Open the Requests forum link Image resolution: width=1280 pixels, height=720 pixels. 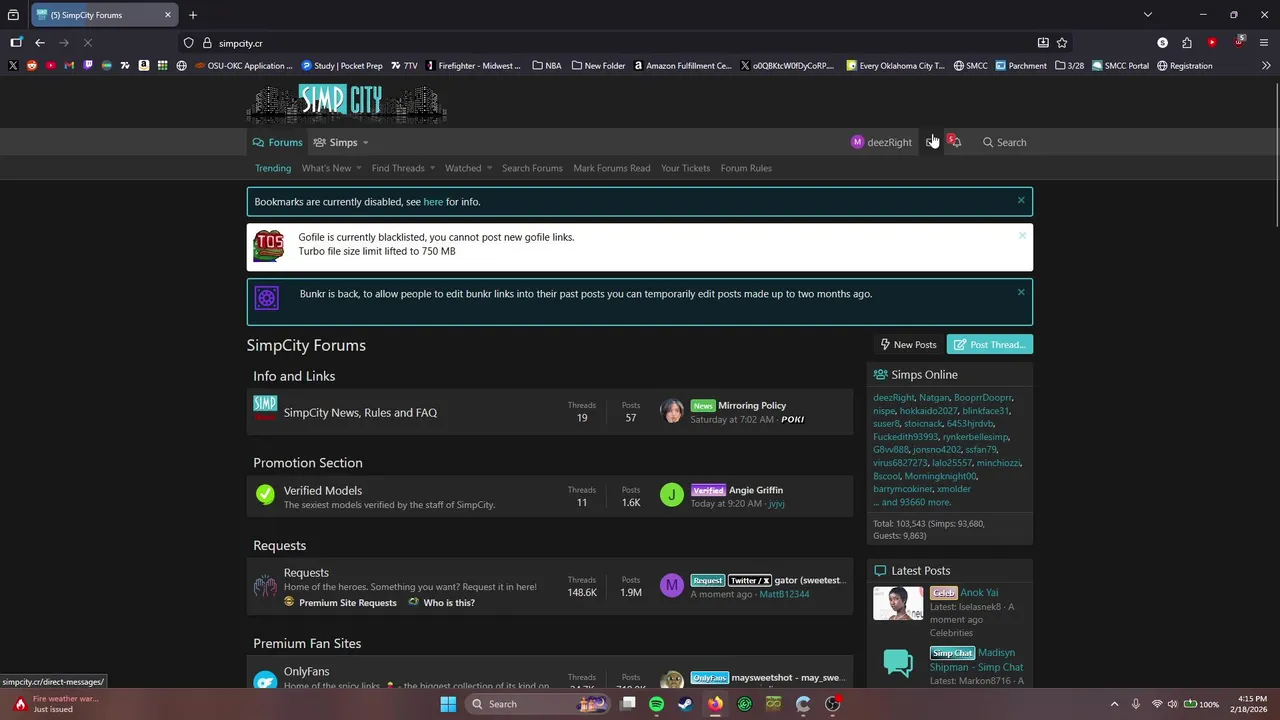pos(306,572)
